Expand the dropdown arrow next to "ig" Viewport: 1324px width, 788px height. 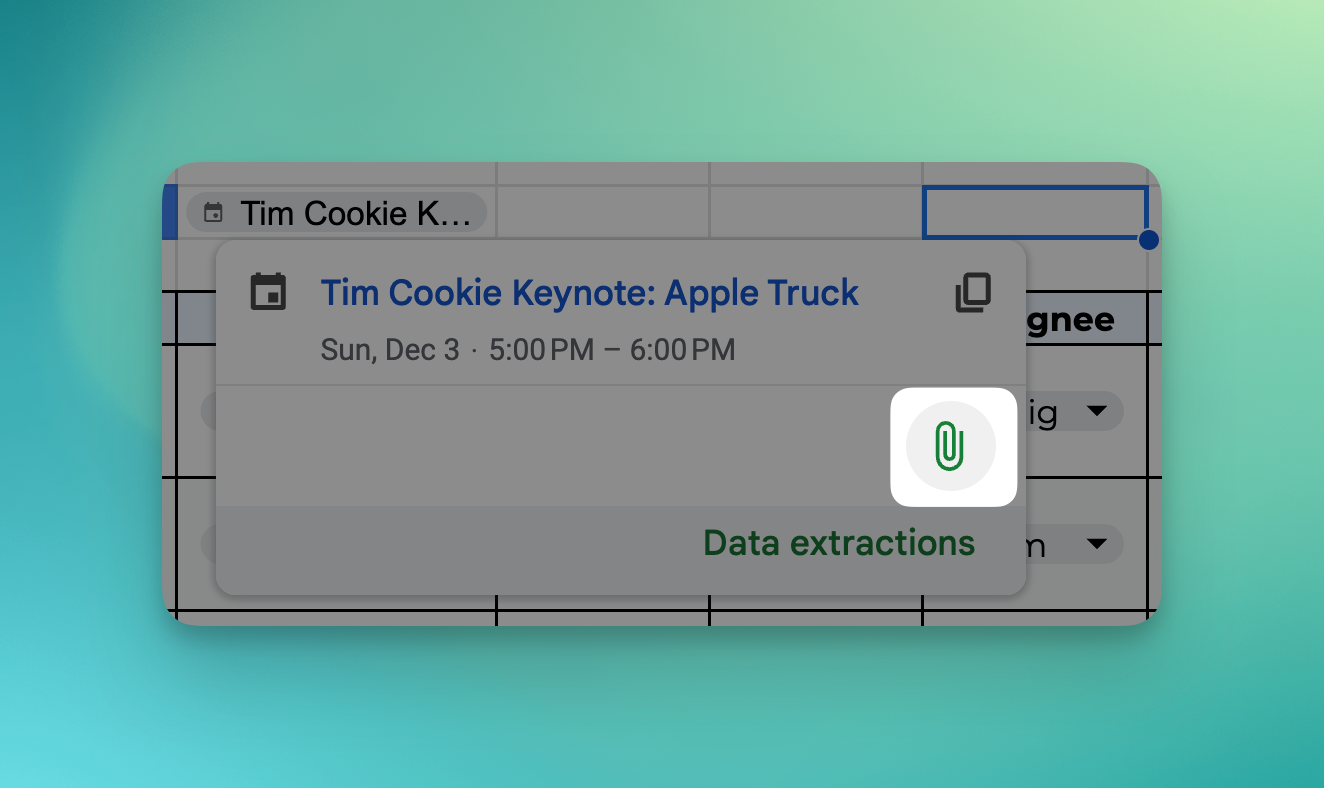tap(1096, 411)
